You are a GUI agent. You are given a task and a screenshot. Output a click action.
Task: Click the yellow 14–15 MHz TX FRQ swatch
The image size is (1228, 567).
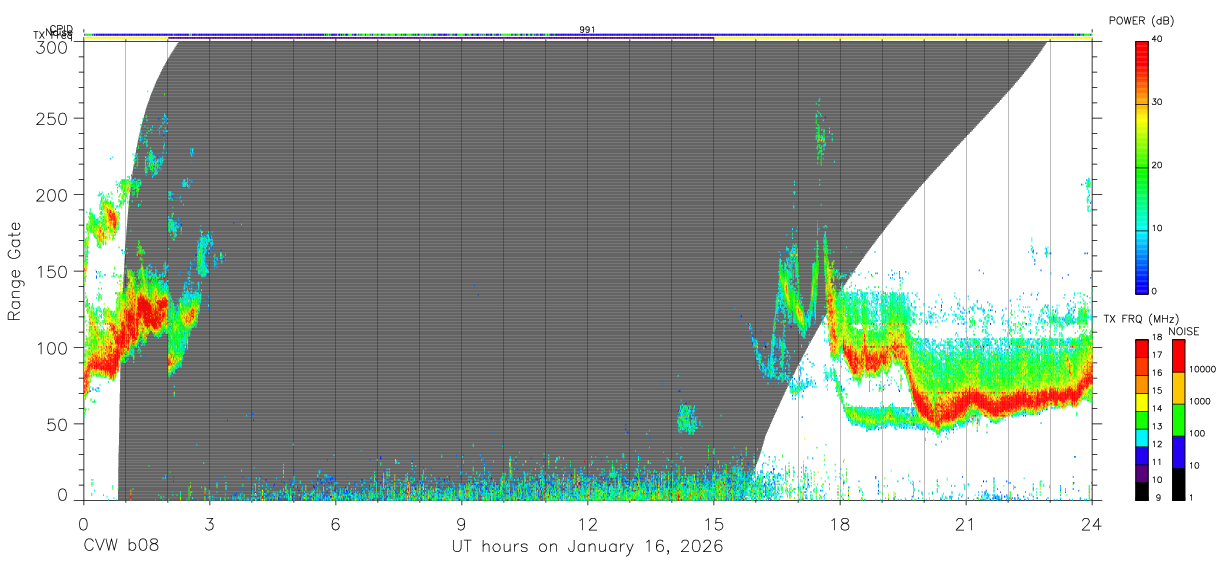[x=1142, y=402]
